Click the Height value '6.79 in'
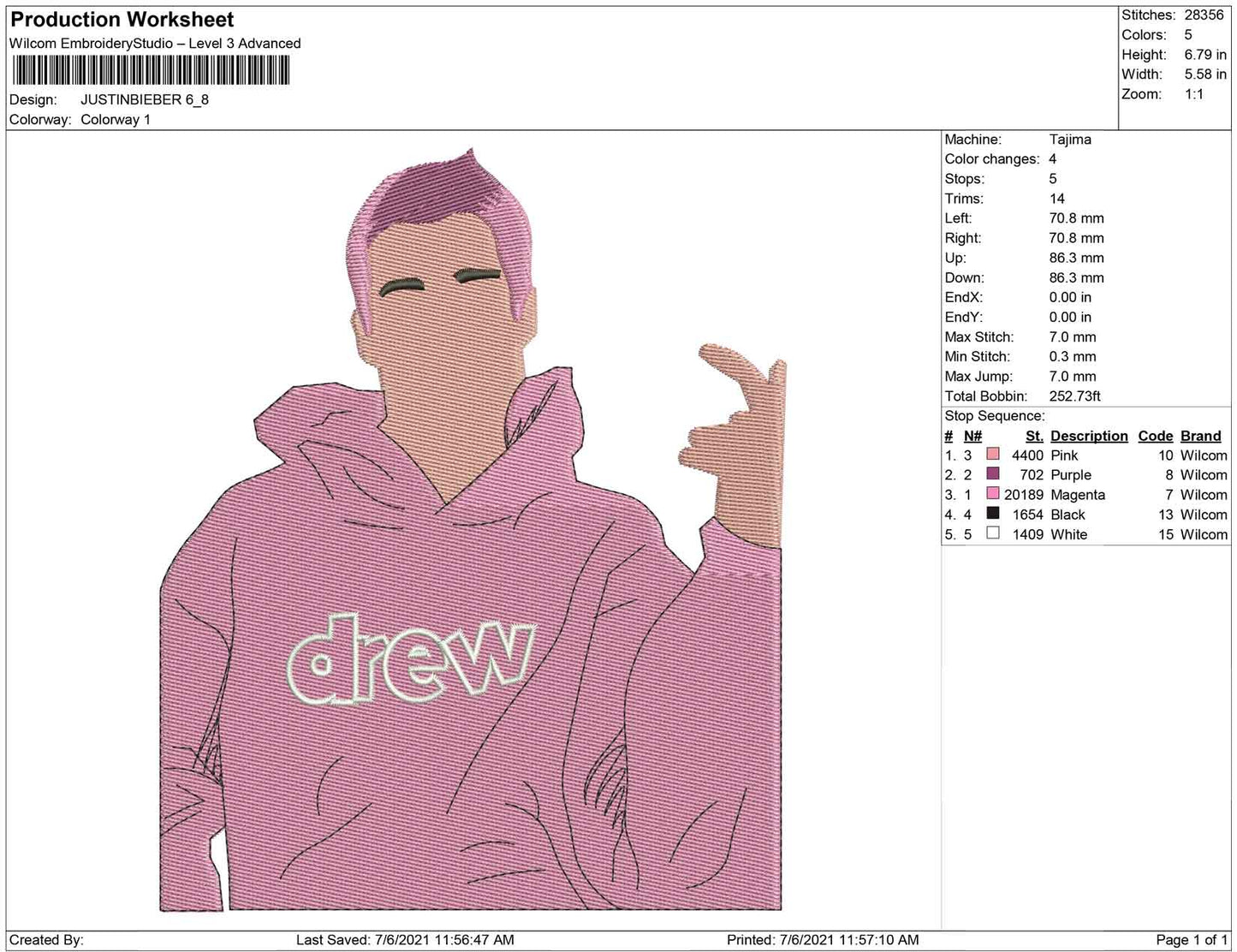Screen dimensions: 1237x952 (1205, 55)
